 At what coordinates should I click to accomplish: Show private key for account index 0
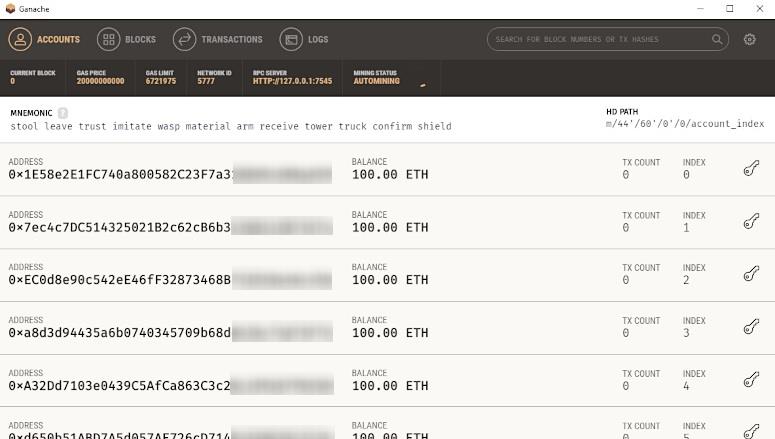pos(751,169)
